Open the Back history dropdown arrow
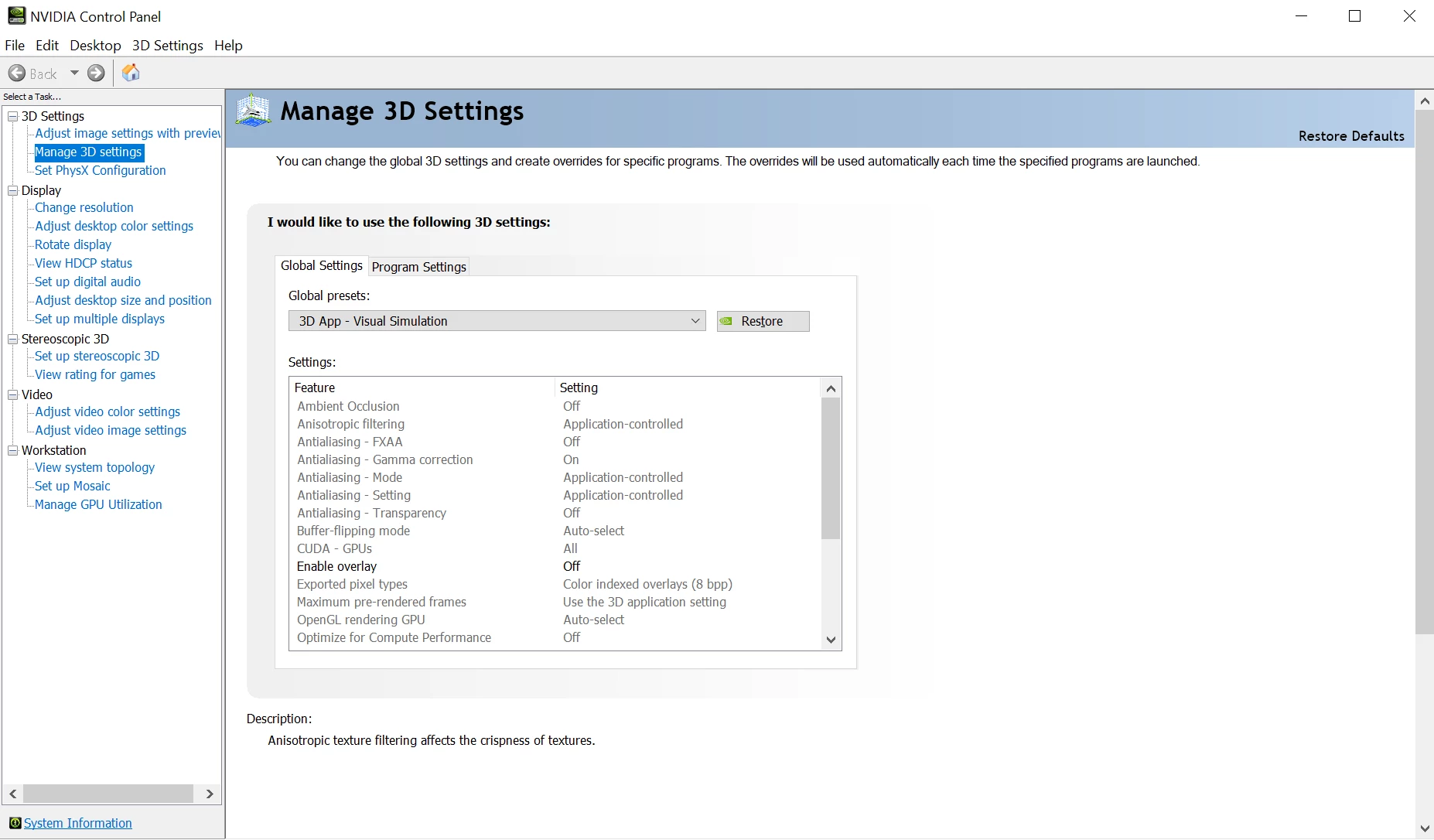1434x840 pixels. point(74,73)
